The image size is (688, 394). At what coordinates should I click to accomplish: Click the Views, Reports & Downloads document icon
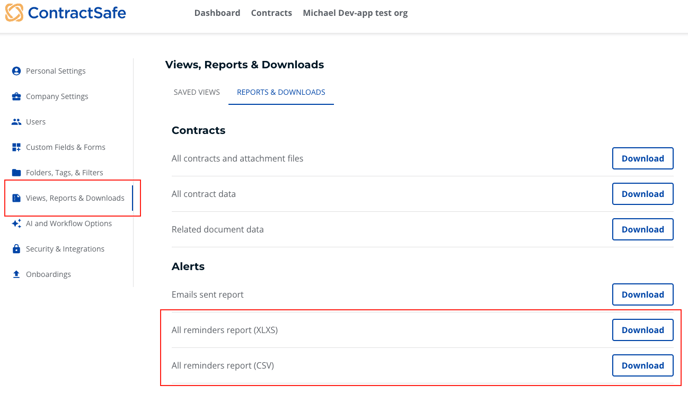pyautogui.click(x=16, y=198)
